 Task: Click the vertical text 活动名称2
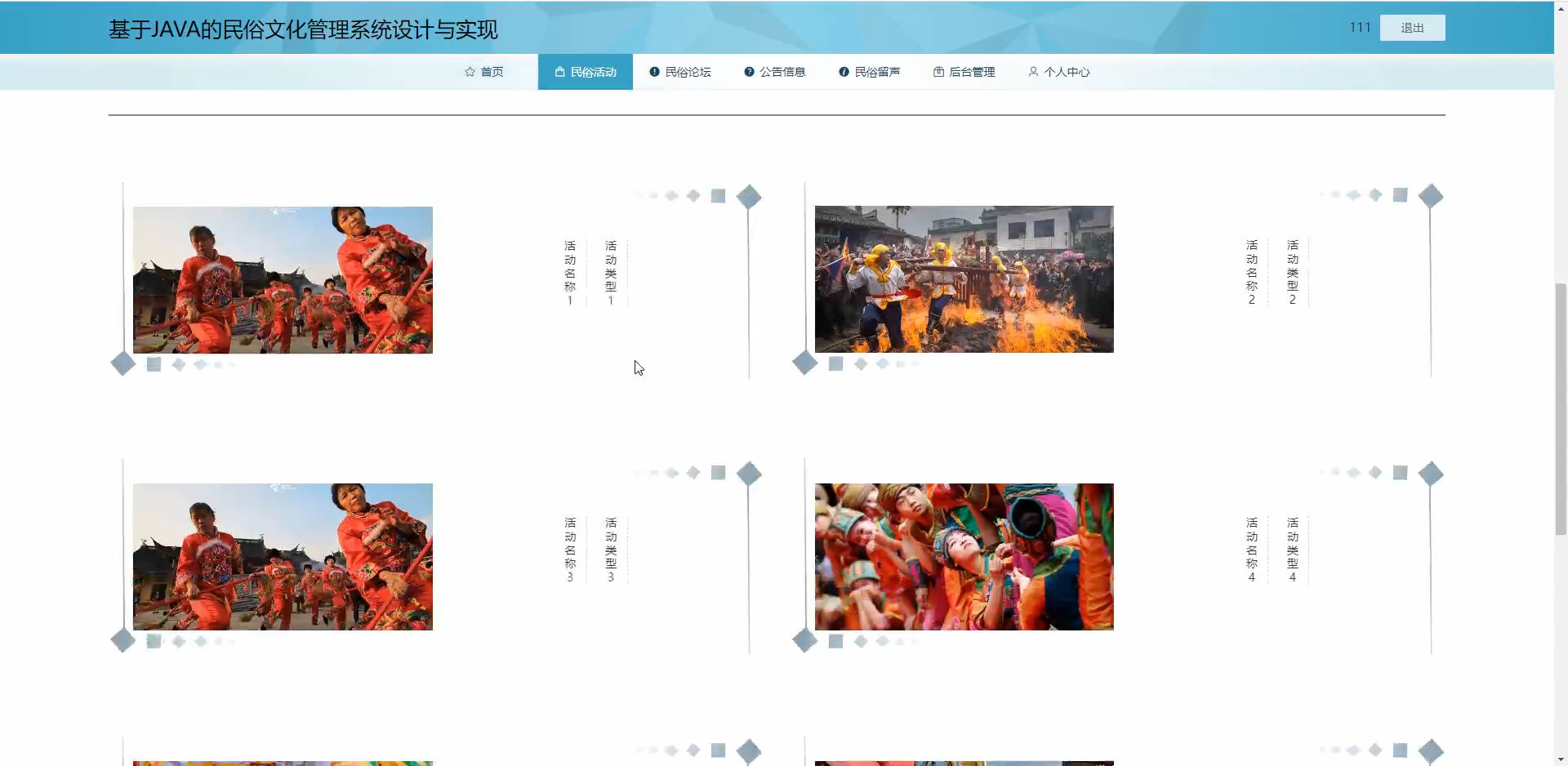tap(1252, 273)
